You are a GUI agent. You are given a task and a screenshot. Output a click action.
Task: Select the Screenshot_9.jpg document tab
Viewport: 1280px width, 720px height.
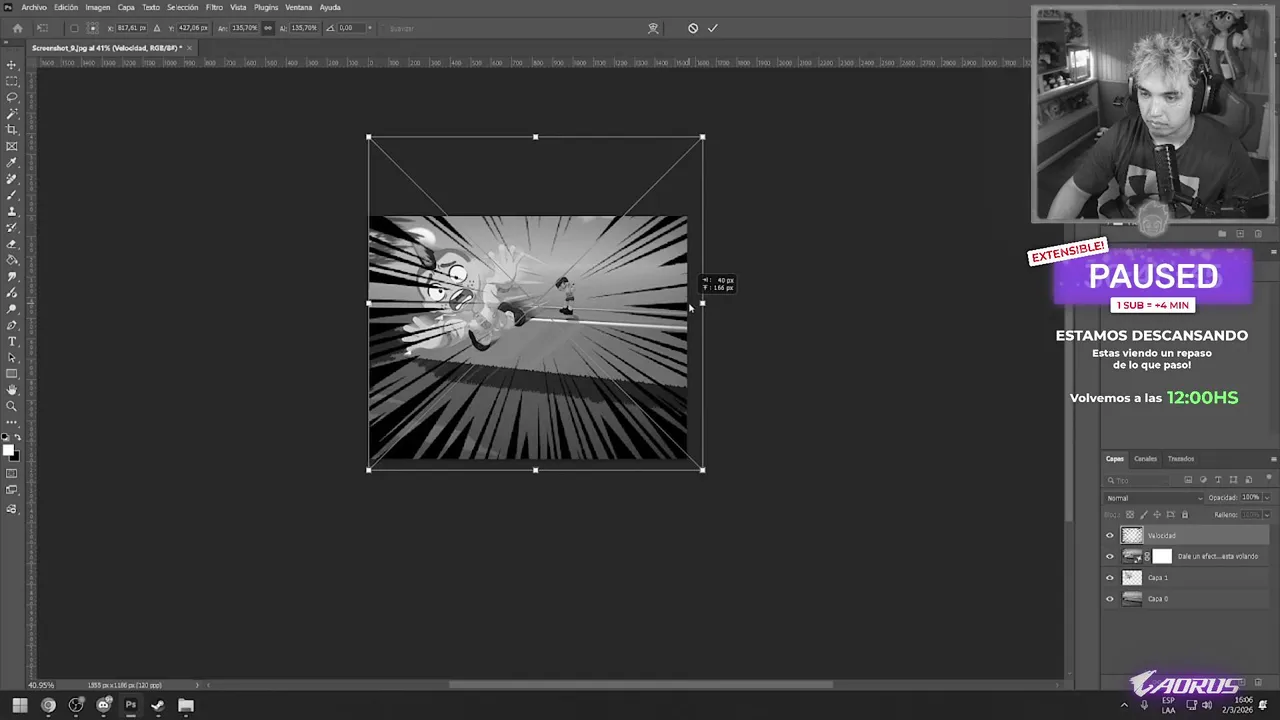click(106, 48)
